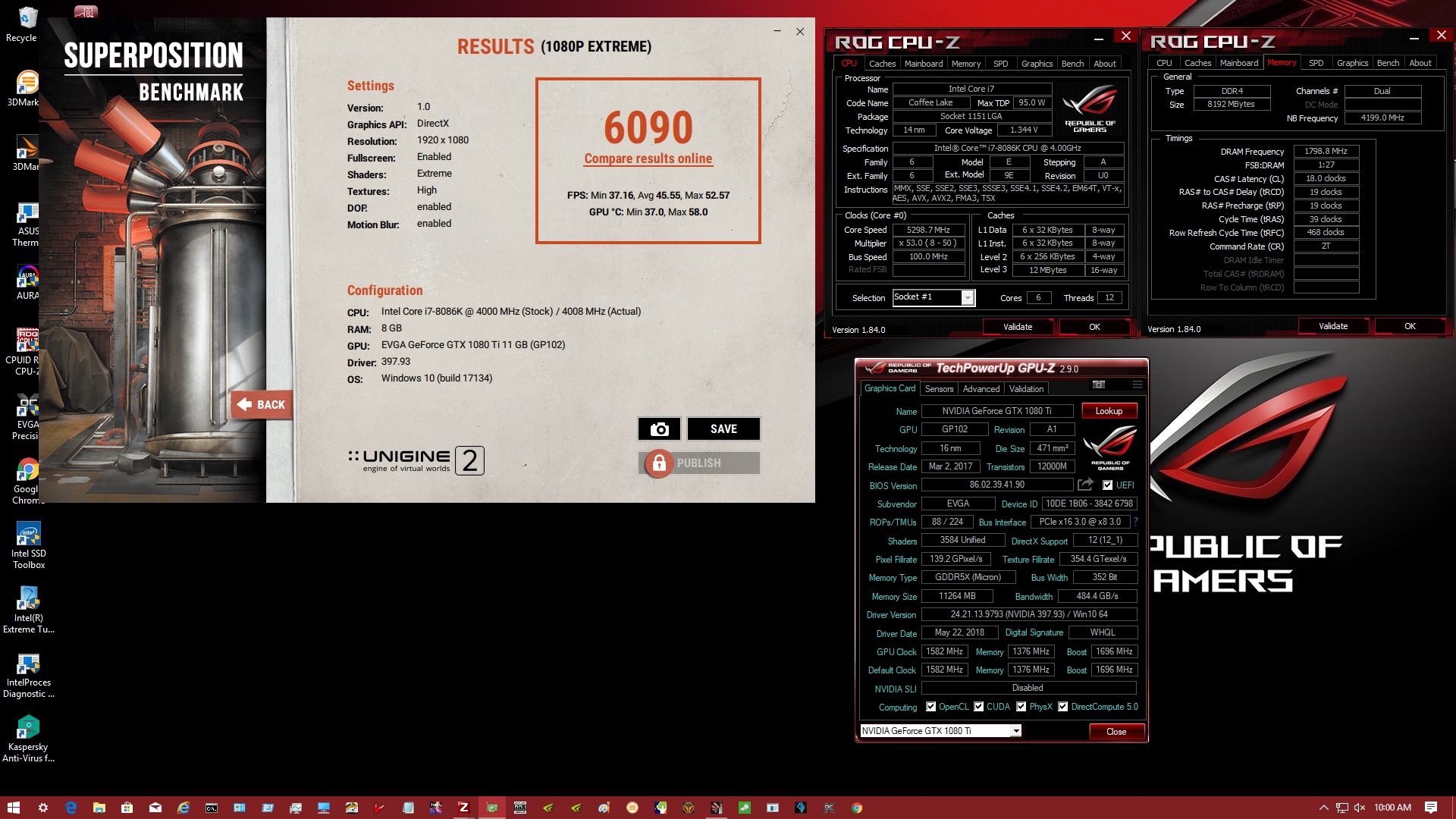Open the Graphics tab in right CPU-Z window
The width and height of the screenshot is (1456, 819).
pos(1352,63)
